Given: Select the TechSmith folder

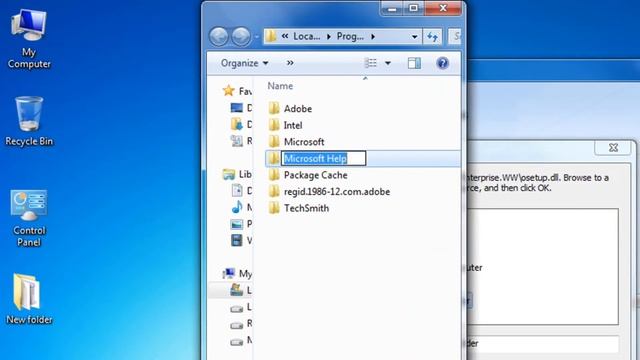Looking at the screenshot, I should pyautogui.click(x=306, y=208).
